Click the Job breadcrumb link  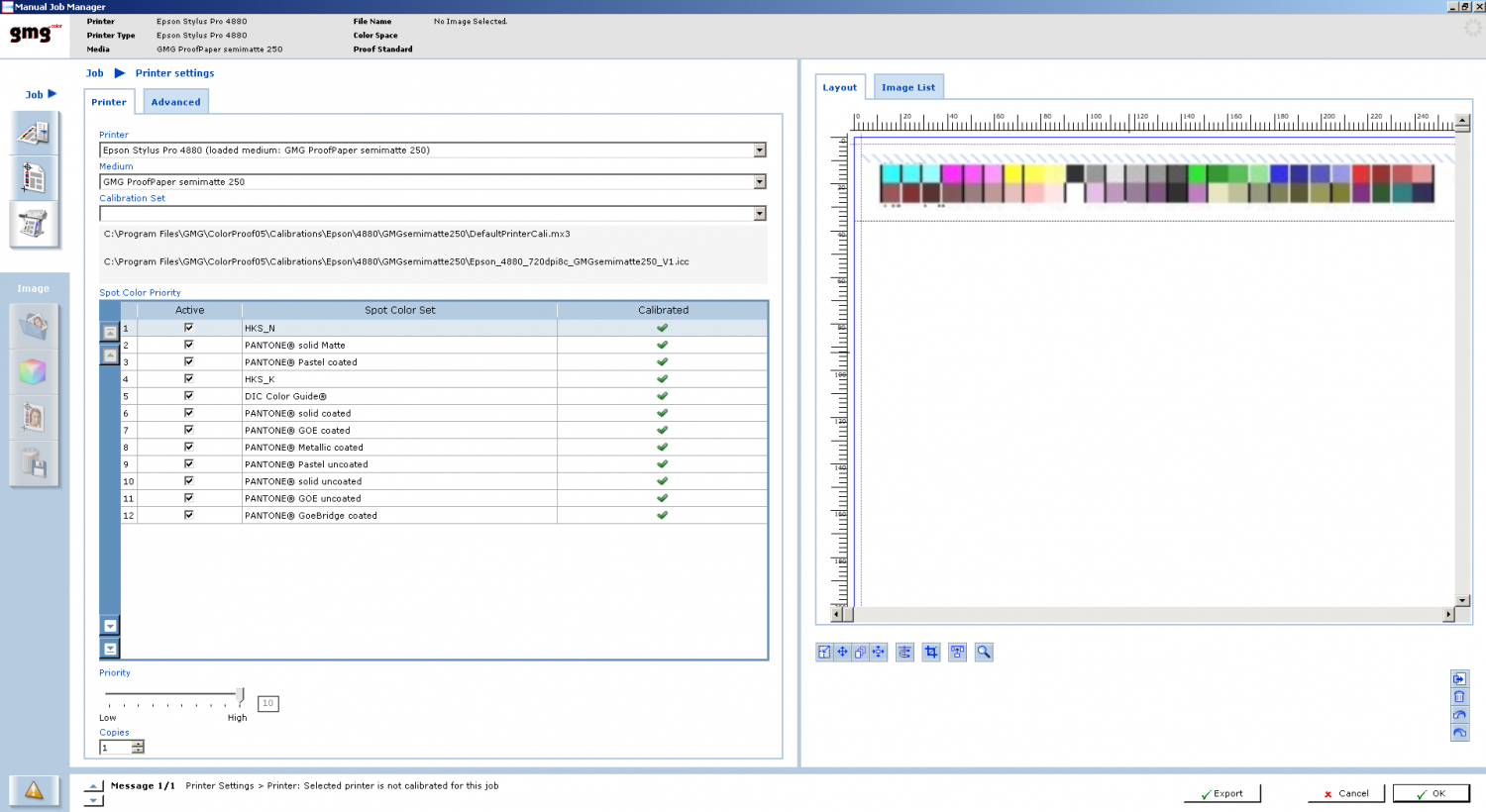tap(95, 73)
